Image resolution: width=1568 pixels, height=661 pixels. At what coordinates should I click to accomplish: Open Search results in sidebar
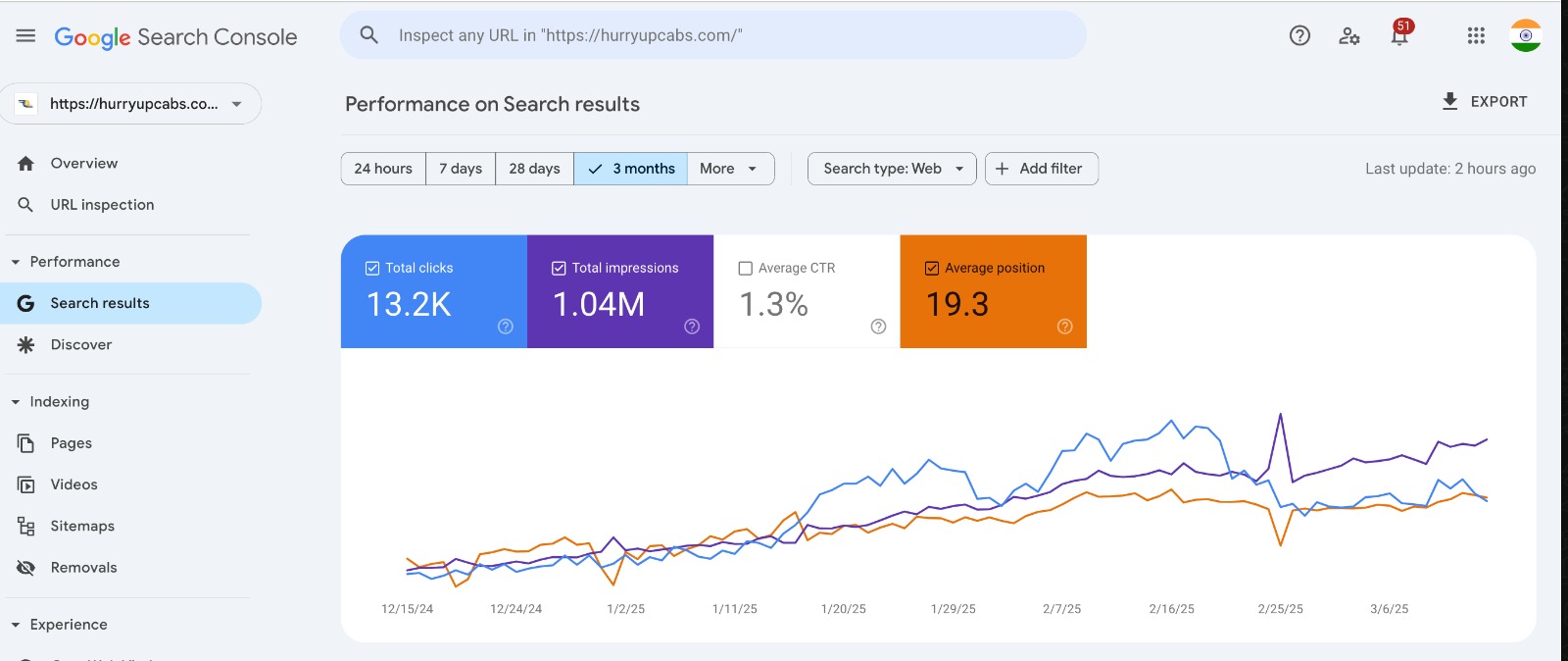click(130, 303)
